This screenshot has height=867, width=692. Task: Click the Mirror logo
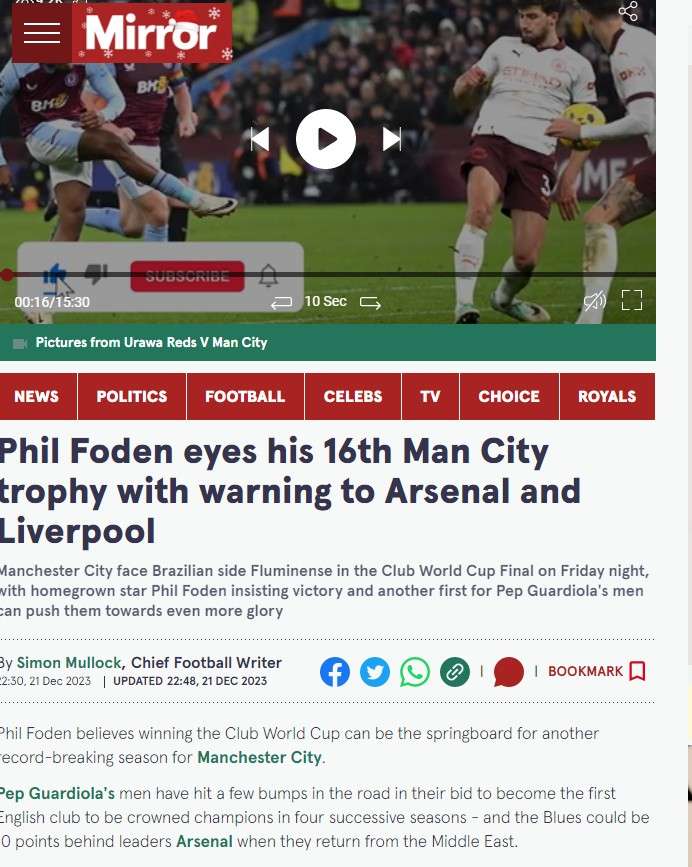pyautogui.click(x=152, y=33)
